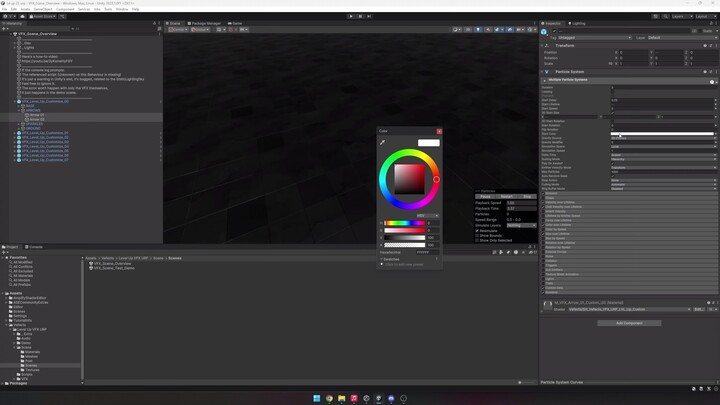
Task: Toggle the Play On Awake checkbox
Action: (x=613, y=163)
